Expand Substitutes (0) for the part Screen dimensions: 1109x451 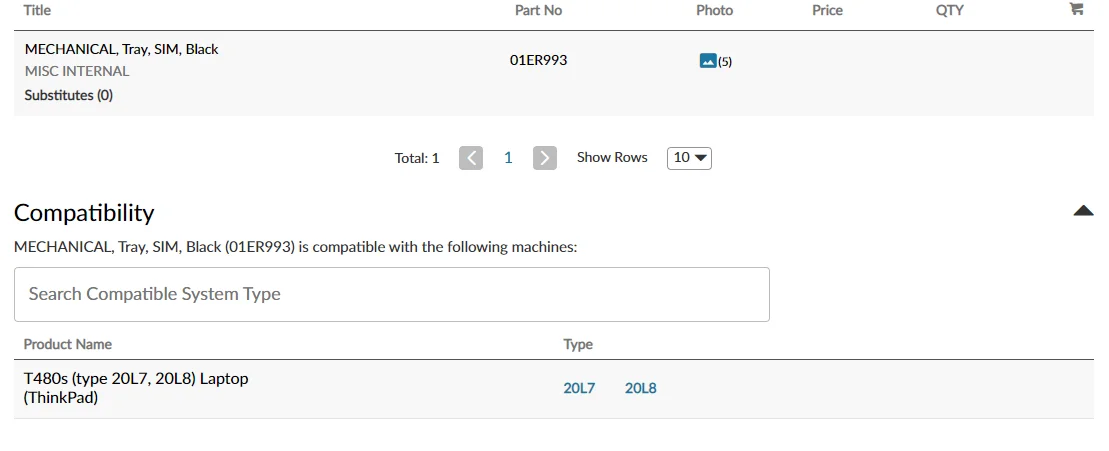(68, 96)
